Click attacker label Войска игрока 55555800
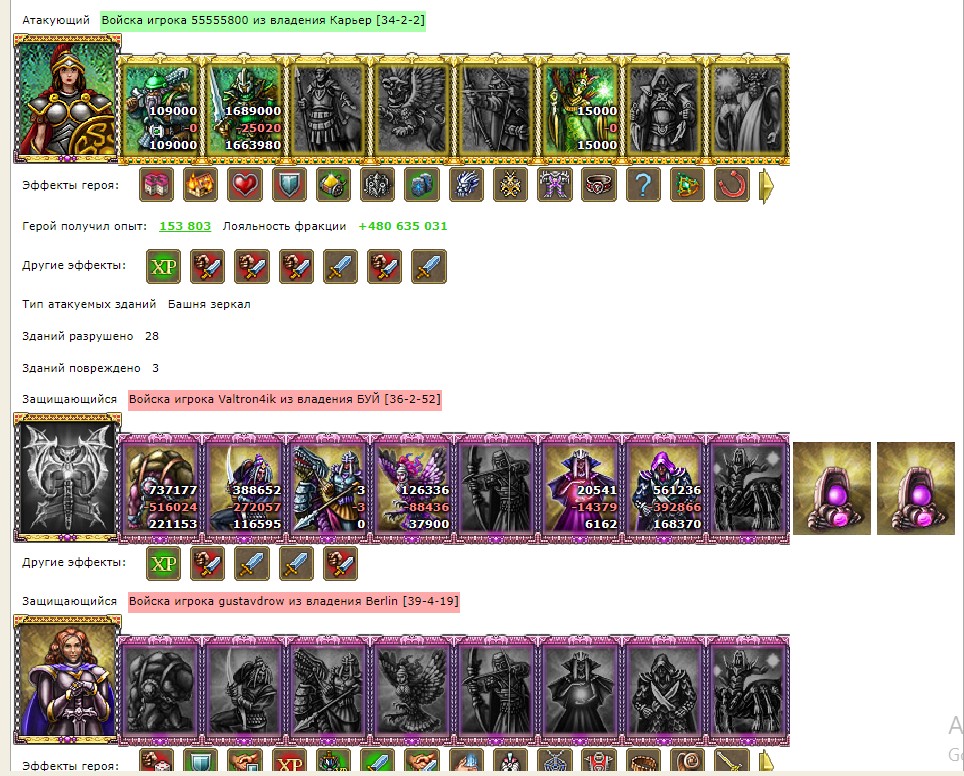This screenshot has width=964, height=776. (263, 20)
